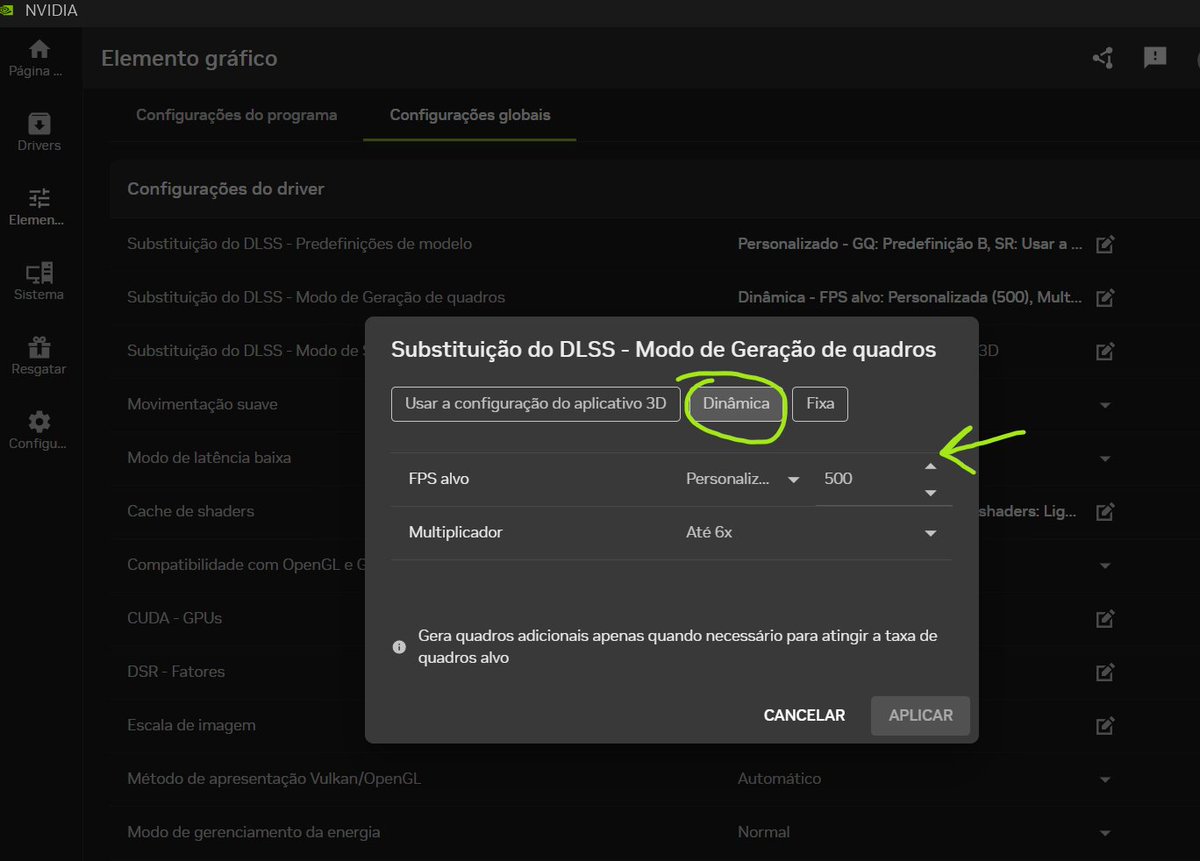Decrease the FPS alvo value
Screen dimensions: 1200x861
(x=931, y=493)
